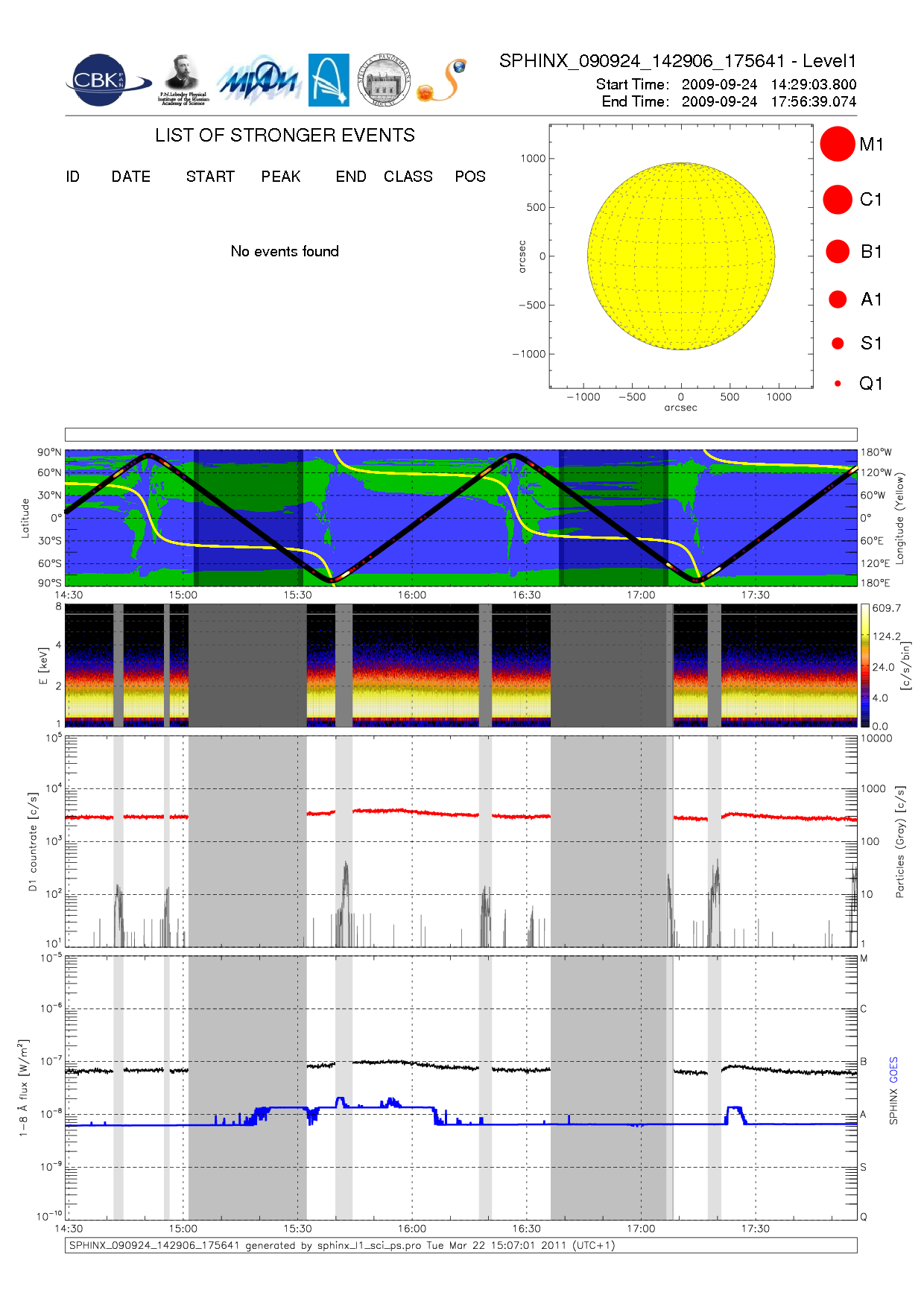Click the CLASS column header
The image size is (924, 1307).
[408, 177]
